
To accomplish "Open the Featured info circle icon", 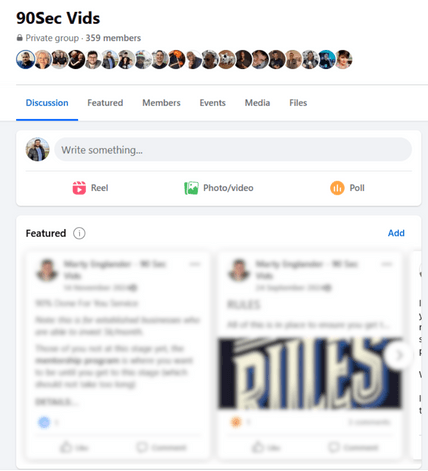I will coord(79,233).
